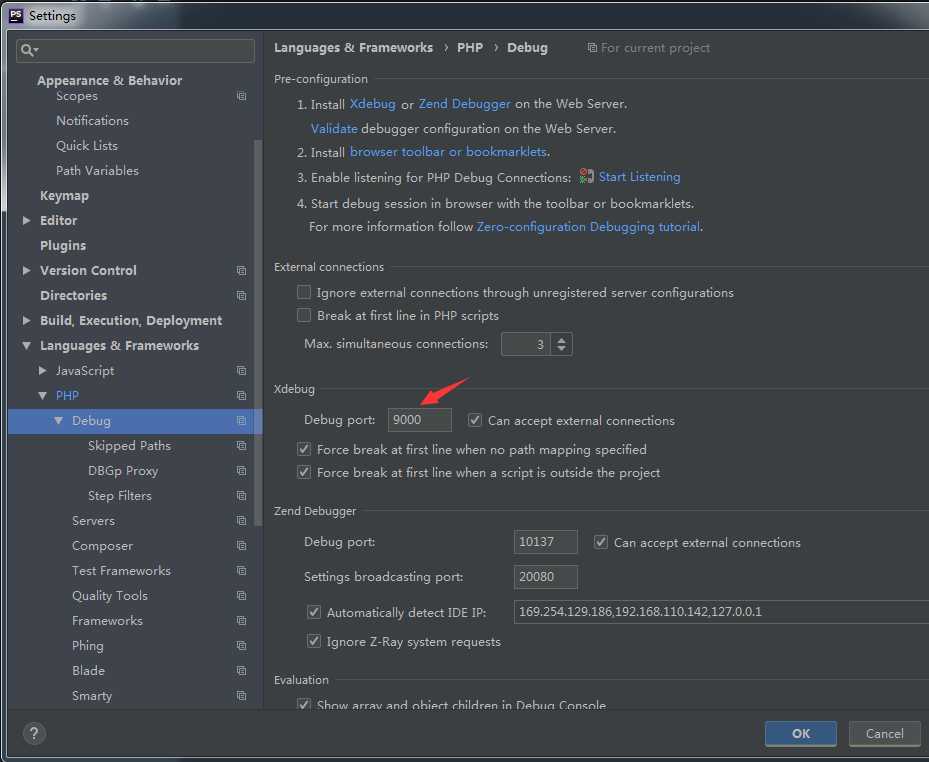Expand the Version Control section
Screen dimensions: 929x762
[27, 270]
